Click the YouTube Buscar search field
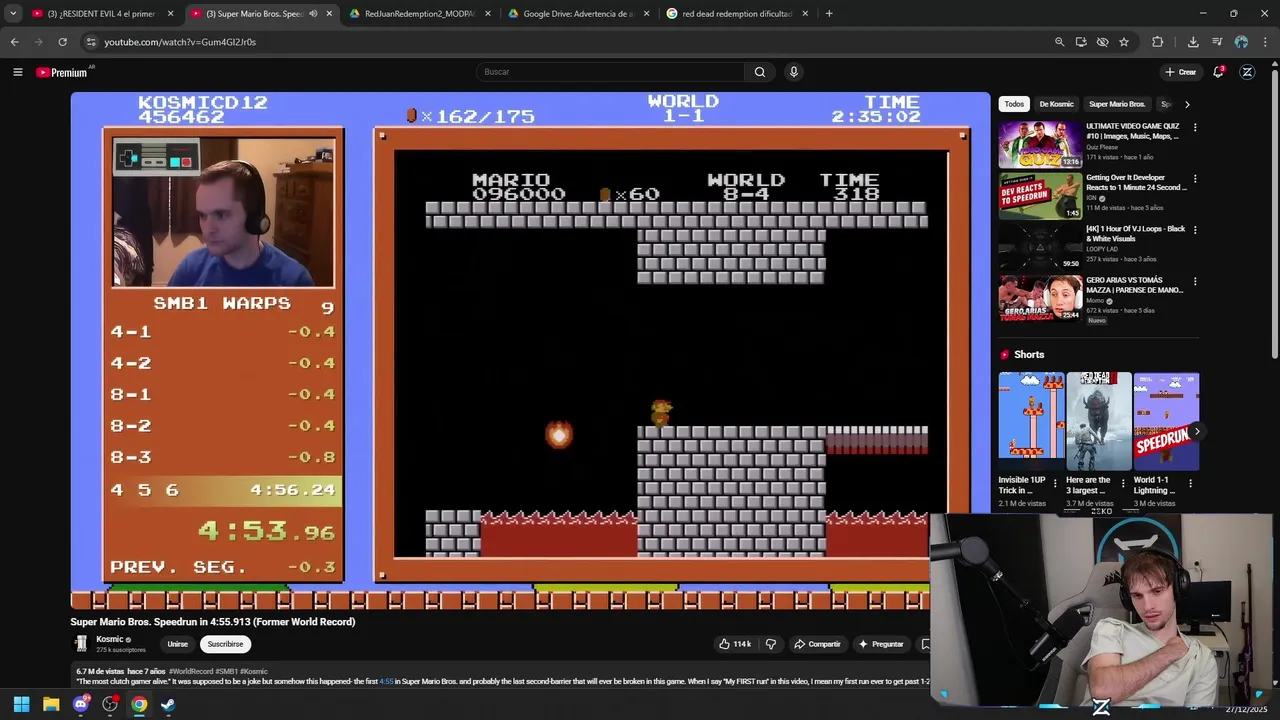This screenshot has height=720, width=1280. pos(610,72)
